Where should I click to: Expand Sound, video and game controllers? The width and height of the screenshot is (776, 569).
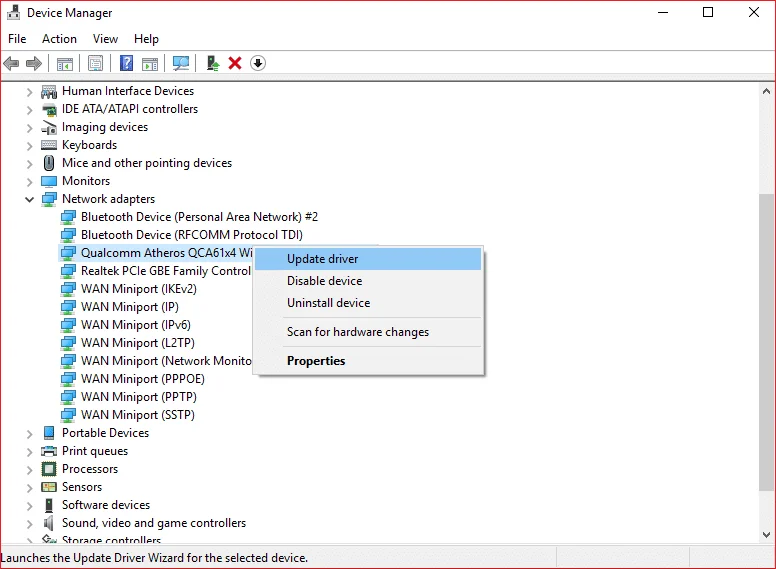point(30,524)
